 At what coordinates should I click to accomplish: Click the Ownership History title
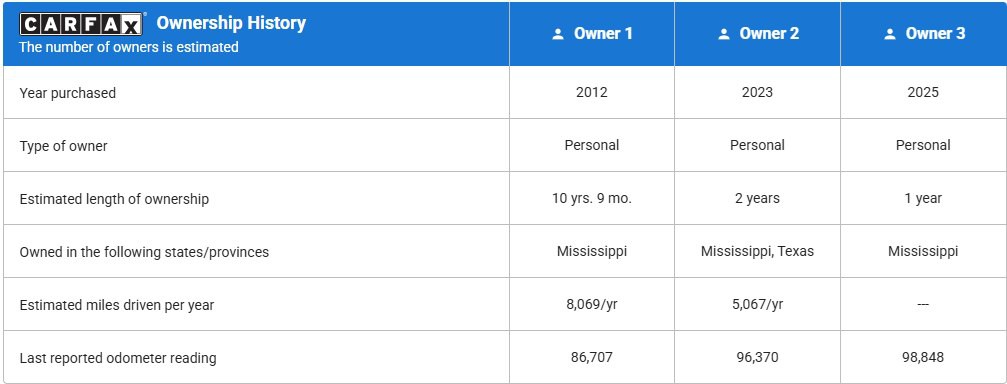[231, 23]
